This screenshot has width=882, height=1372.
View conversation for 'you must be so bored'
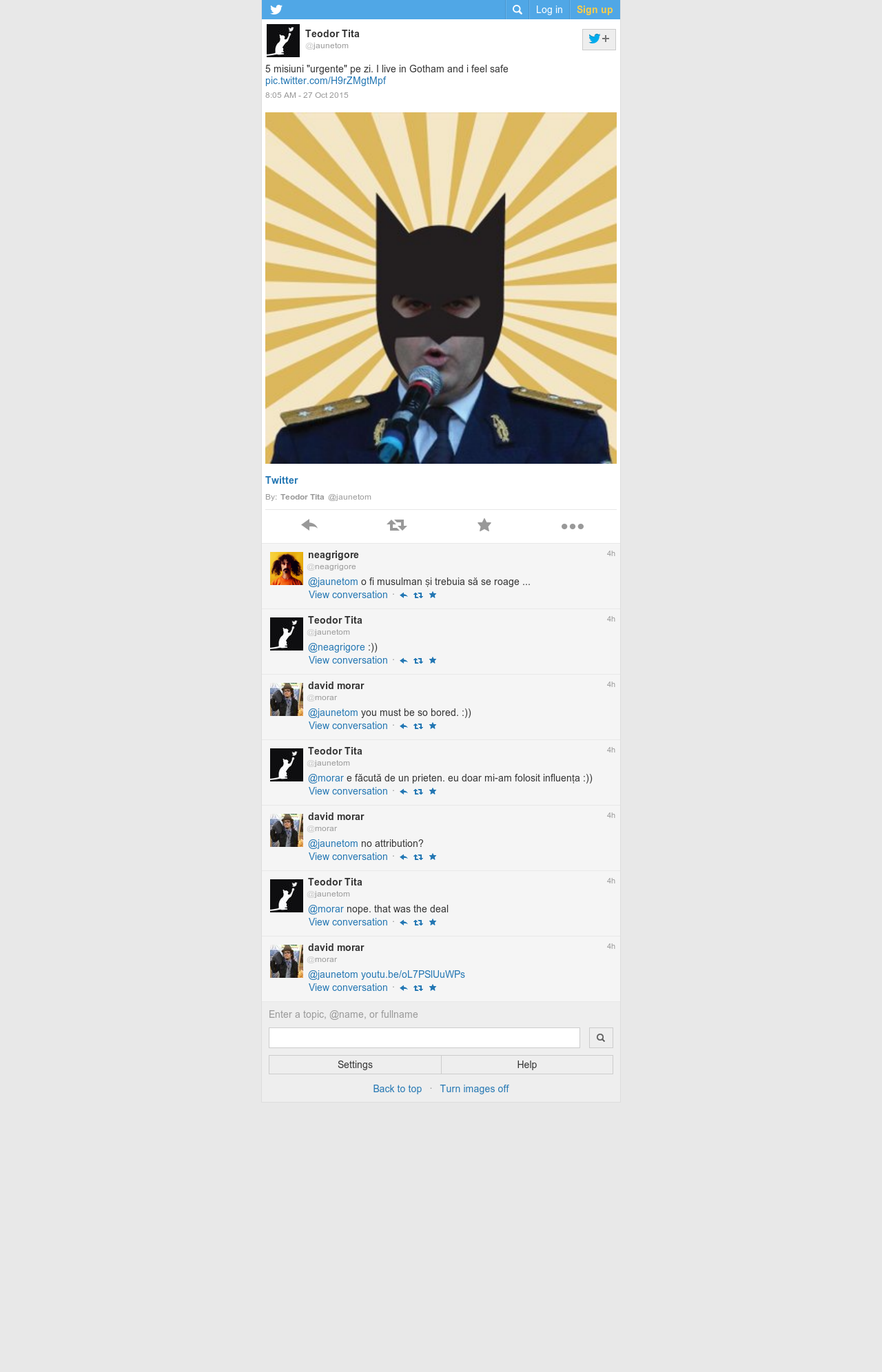[x=348, y=726]
